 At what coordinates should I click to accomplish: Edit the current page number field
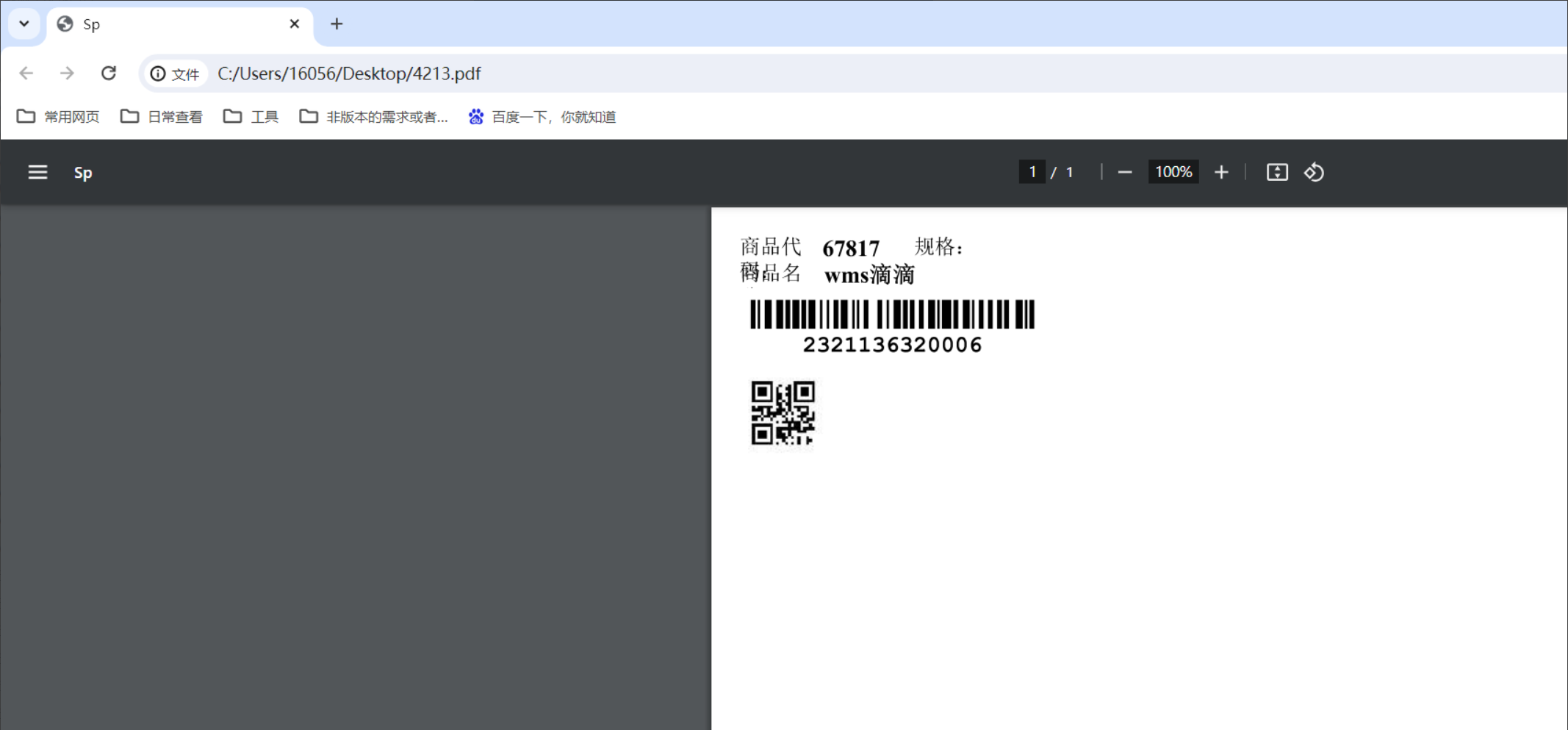1032,171
